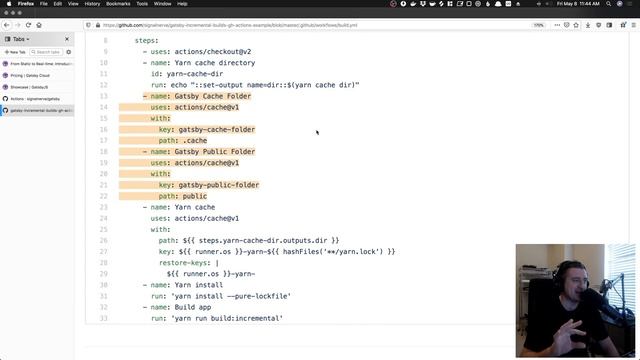Image resolution: width=640 pixels, height=360 pixels.
Task: Click the date and time display
Action: click(578, 4)
